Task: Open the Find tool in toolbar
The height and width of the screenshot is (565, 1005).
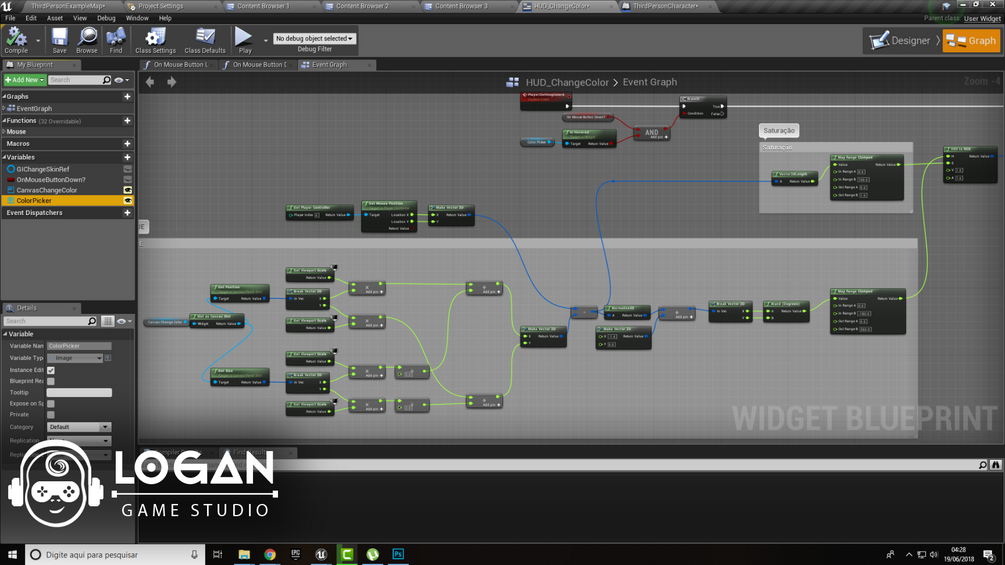Action: coord(115,40)
